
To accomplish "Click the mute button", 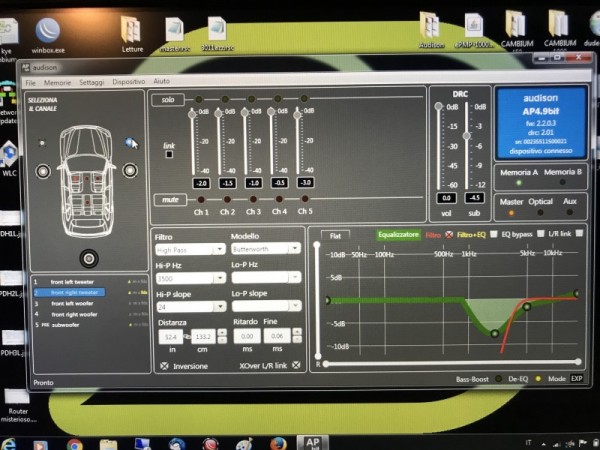I will click(170, 200).
